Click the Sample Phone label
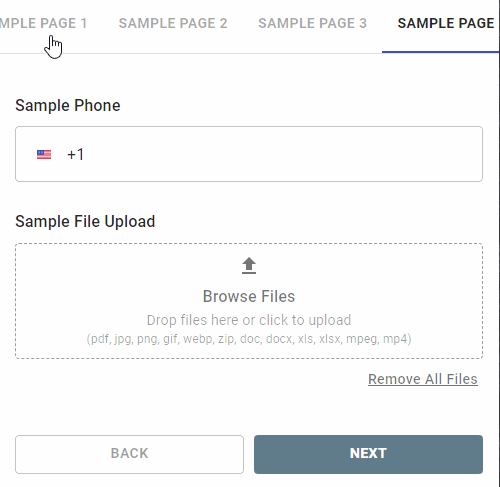500x487 pixels. click(68, 105)
